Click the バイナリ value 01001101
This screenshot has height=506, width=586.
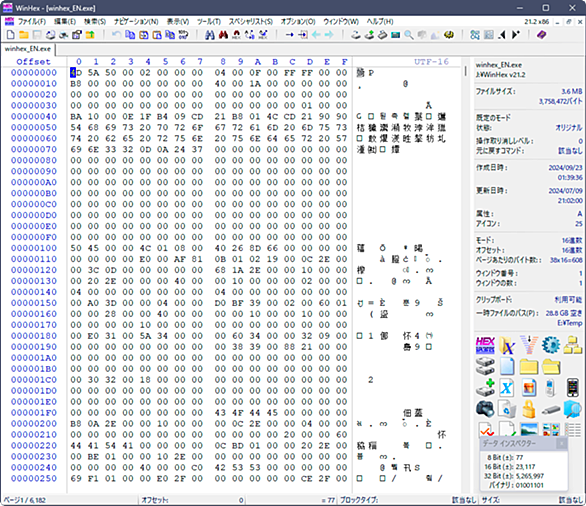529,485
